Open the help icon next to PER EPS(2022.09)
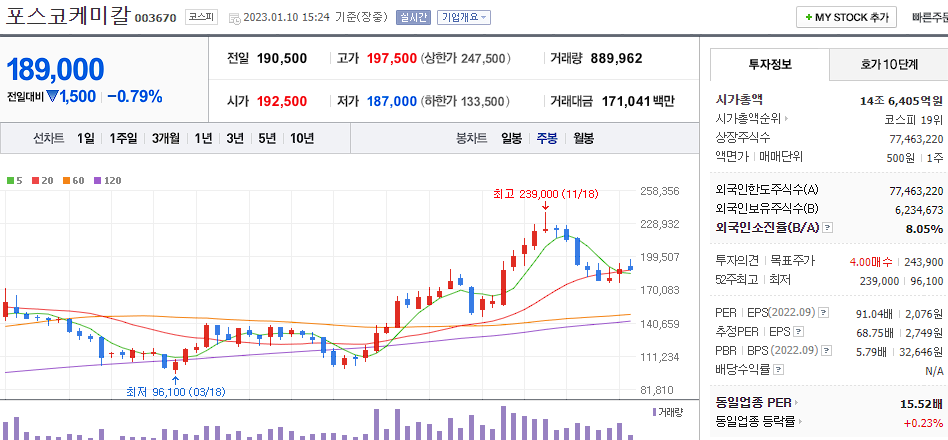This screenshot has height=440, width=948. coord(823,312)
